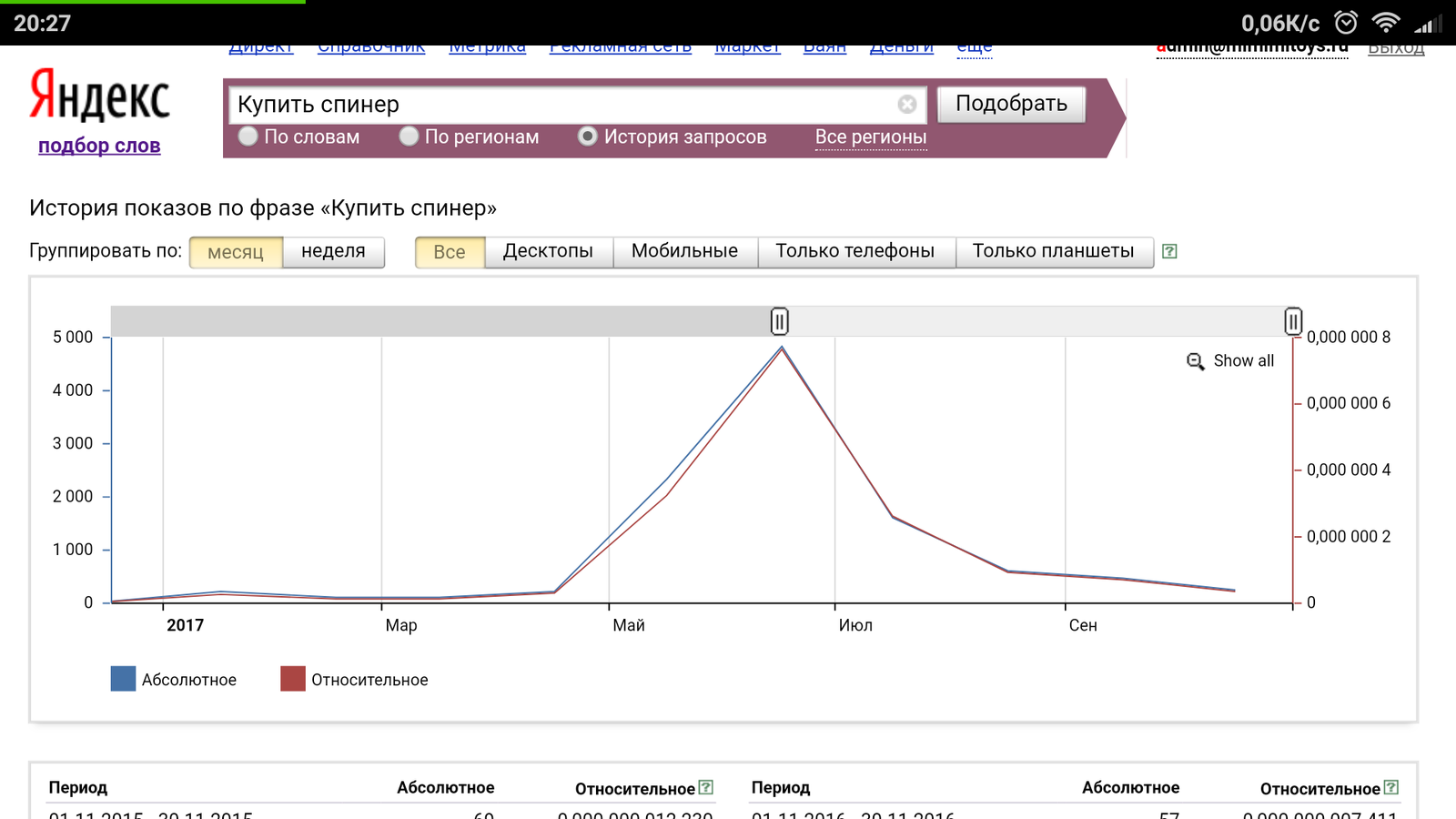Switch to Только планшеты tab

click(x=1054, y=252)
